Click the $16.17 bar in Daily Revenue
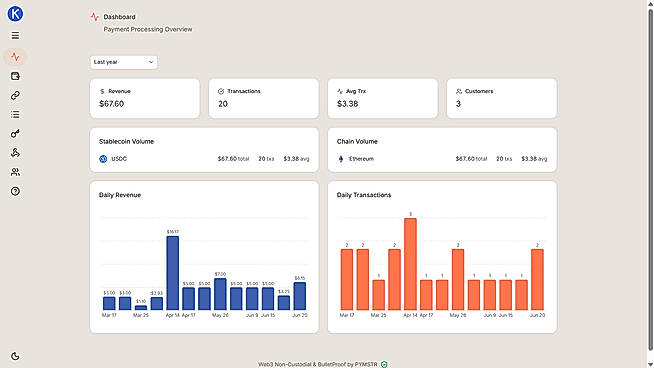Image resolution: width=654 pixels, height=368 pixels. pyautogui.click(x=173, y=273)
